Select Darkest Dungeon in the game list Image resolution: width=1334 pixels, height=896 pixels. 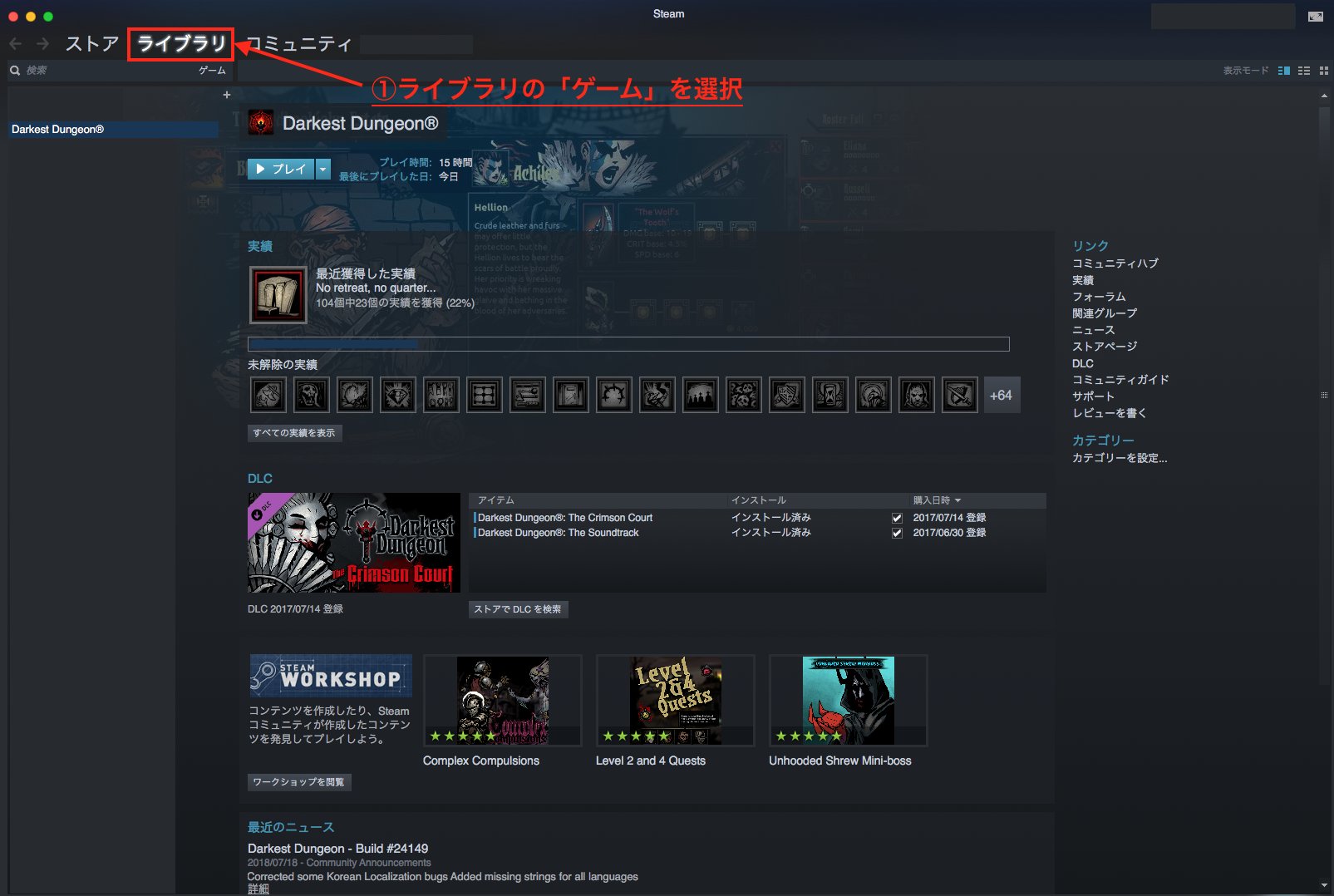coord(114,130)
